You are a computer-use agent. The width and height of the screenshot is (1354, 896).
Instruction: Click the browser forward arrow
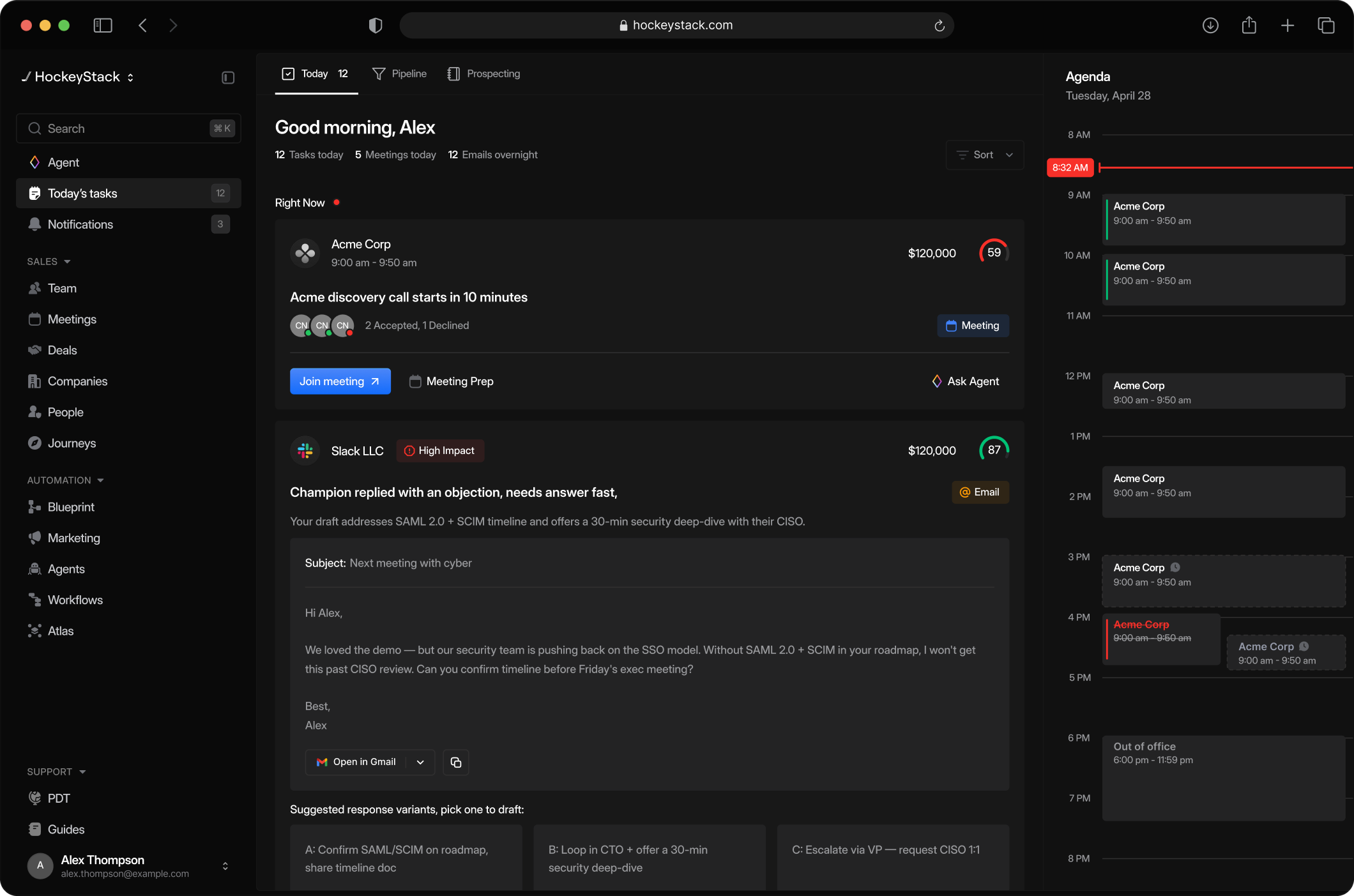[173, 26]
